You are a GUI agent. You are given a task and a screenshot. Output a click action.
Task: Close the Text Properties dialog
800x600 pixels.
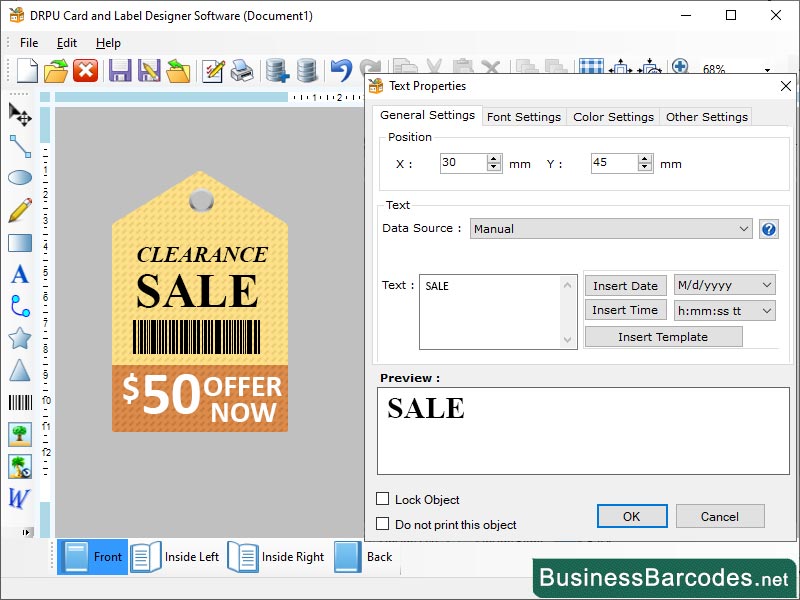click(x=786, y=86)
